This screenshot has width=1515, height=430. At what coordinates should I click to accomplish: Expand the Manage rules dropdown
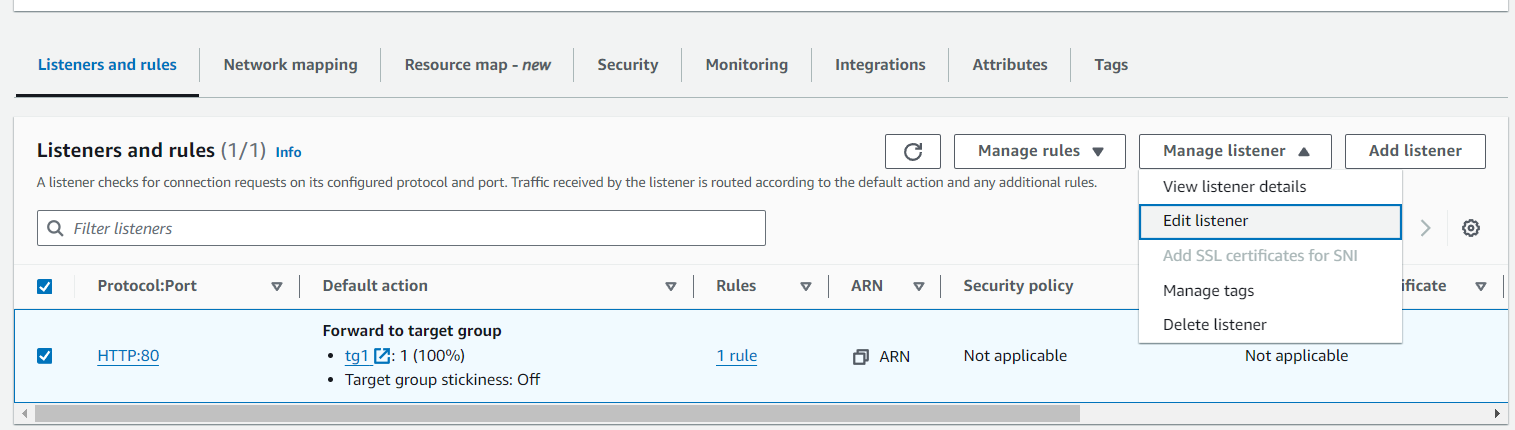1039,151
